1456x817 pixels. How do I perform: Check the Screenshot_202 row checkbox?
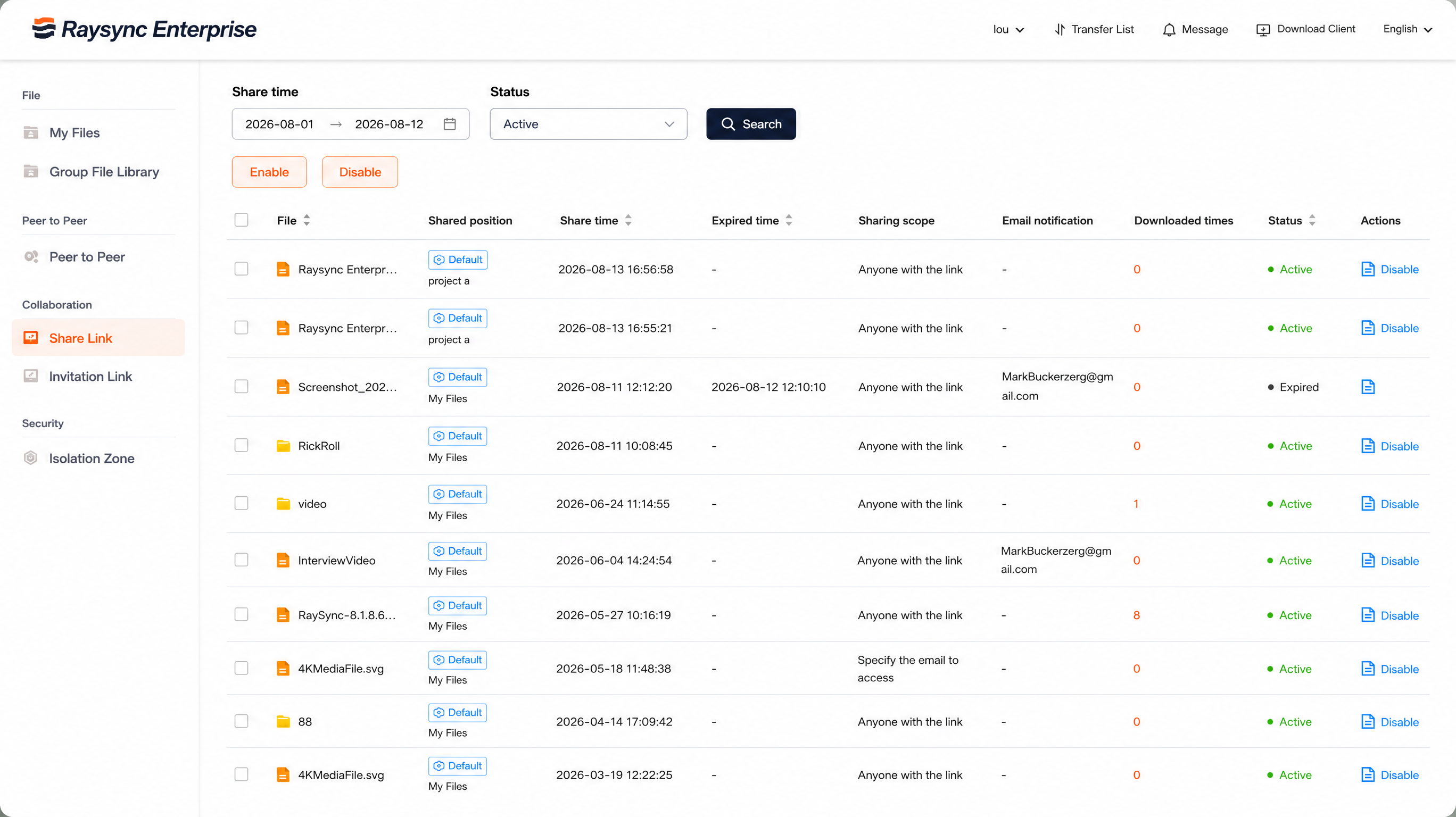click(242, 387)
